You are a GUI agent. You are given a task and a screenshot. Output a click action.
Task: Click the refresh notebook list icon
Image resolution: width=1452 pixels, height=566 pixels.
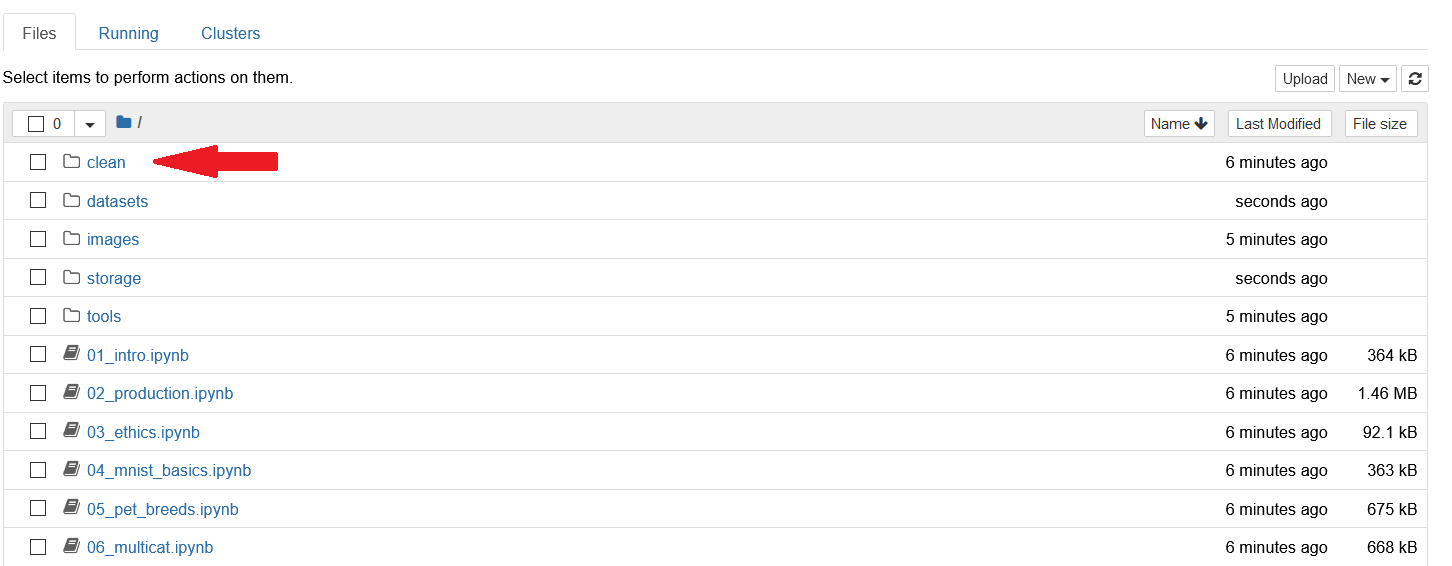pos(1415,79)
